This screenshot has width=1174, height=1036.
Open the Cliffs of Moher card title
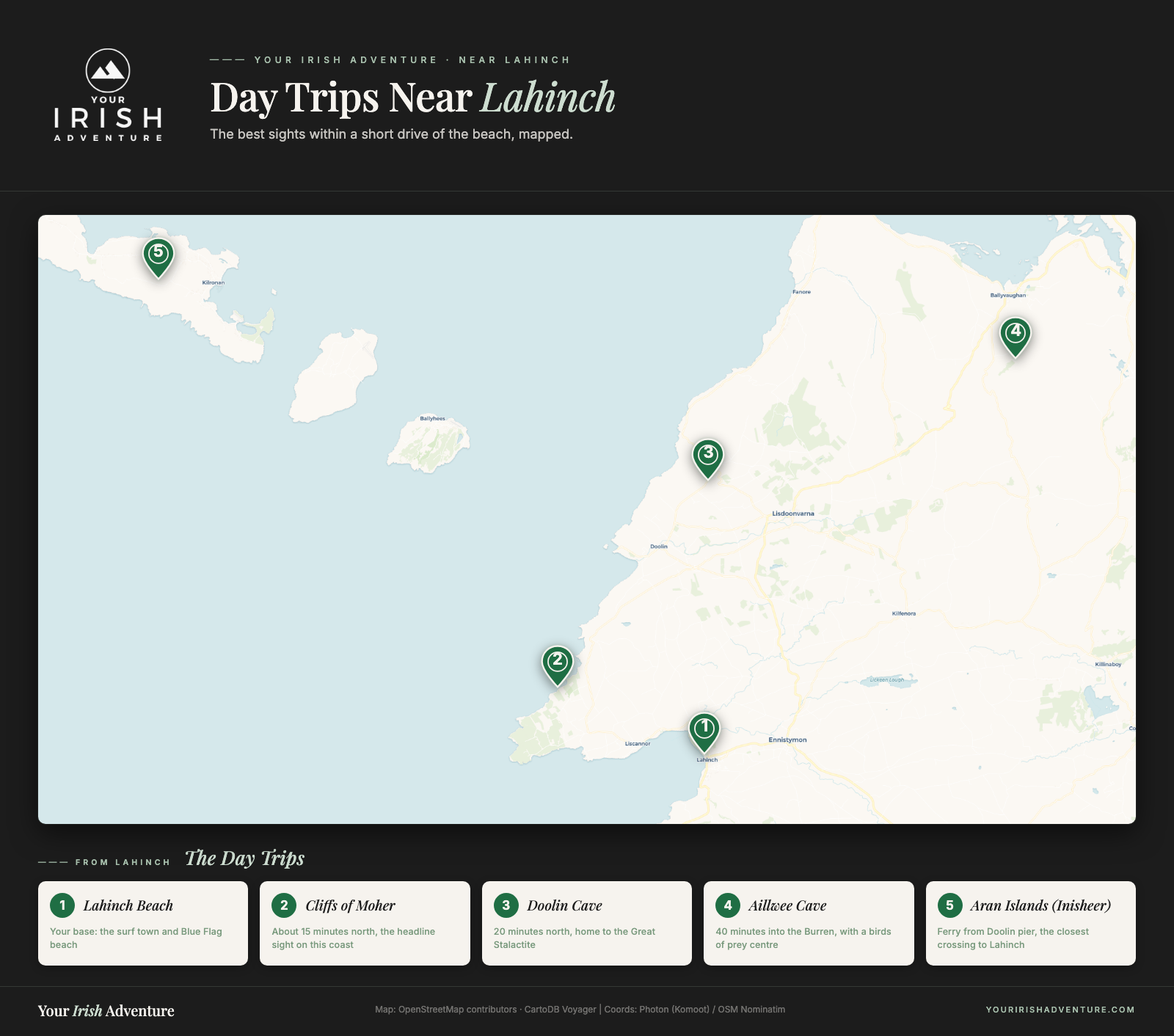point(351,905)
